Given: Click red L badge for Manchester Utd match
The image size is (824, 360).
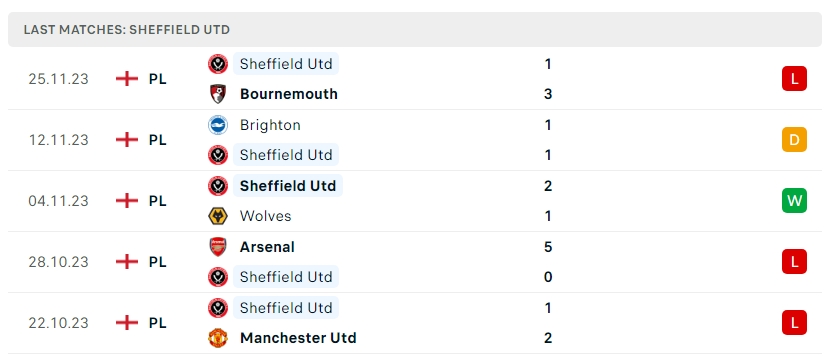Looking at the screenshot, I should (794, 322).
